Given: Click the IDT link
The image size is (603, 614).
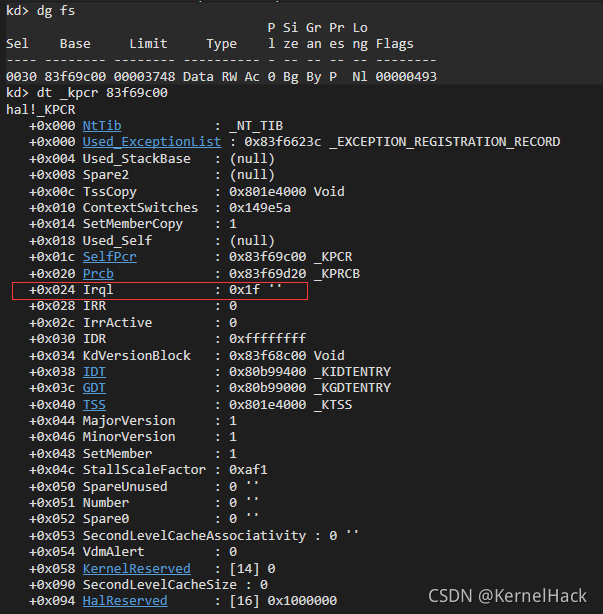Looking at the screenshot, I should pos(94,372).
